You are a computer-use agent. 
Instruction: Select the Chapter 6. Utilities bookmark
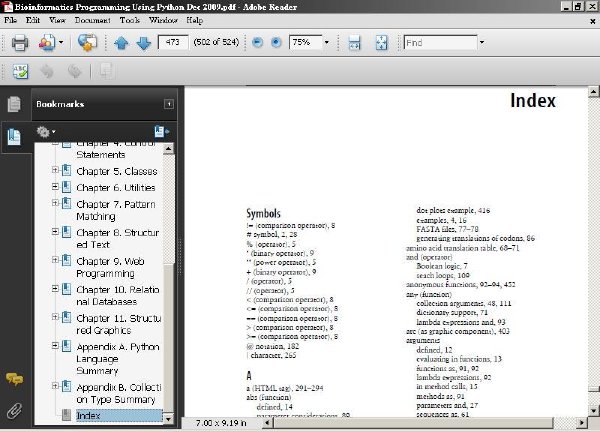point(116,188)
